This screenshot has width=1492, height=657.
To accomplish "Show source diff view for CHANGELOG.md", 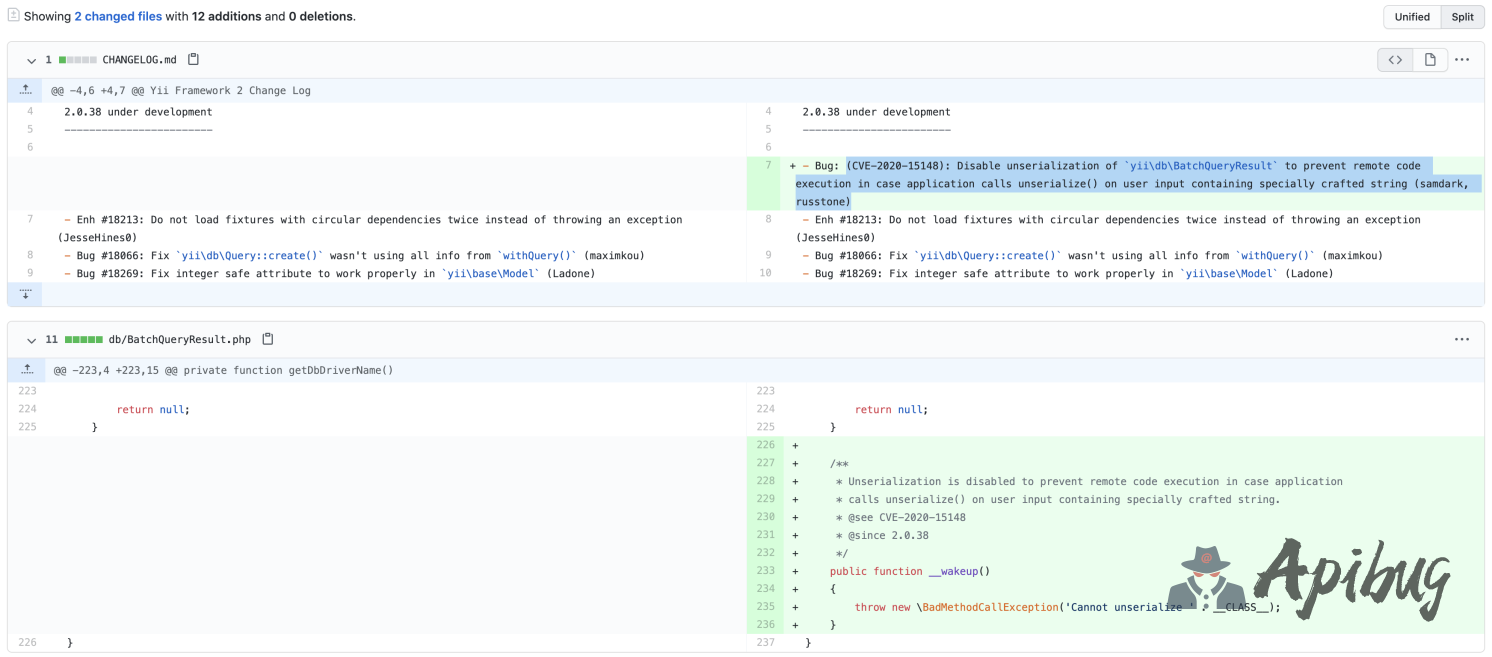I will click(1395, 60).
